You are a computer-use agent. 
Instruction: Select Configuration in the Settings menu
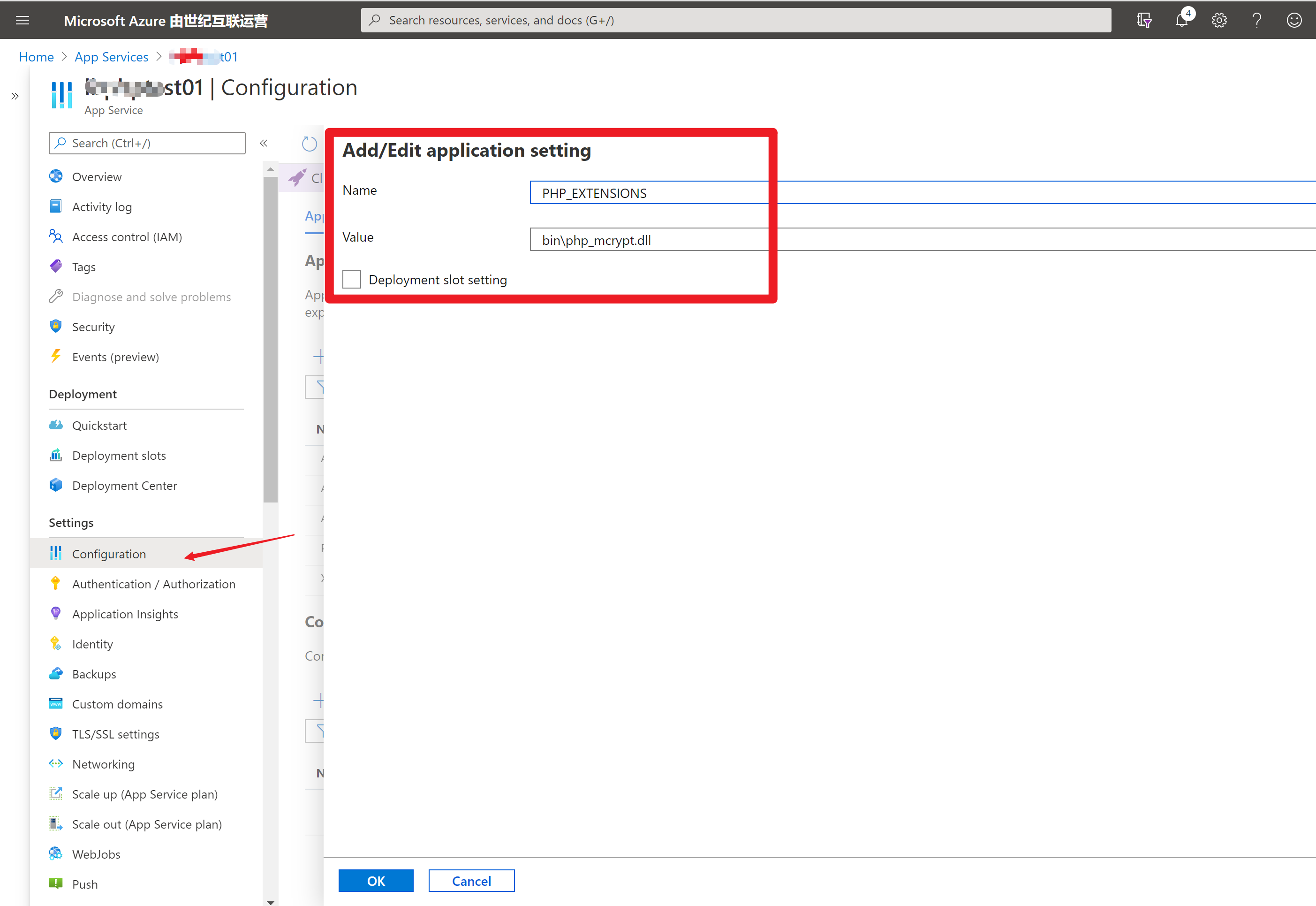[109, 554]
